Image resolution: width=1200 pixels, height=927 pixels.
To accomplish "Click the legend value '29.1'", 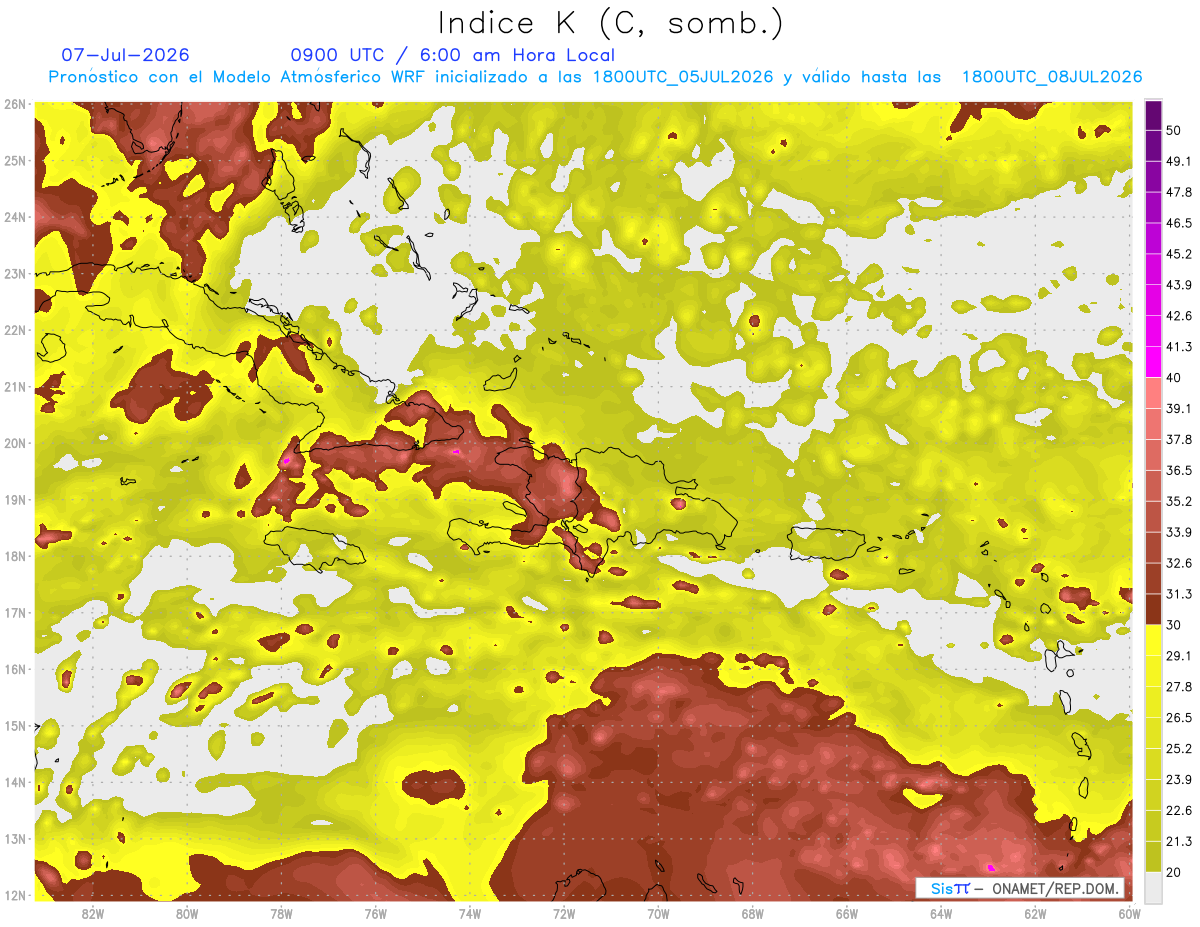I will pyautogui.click(x=1179, y=656).
